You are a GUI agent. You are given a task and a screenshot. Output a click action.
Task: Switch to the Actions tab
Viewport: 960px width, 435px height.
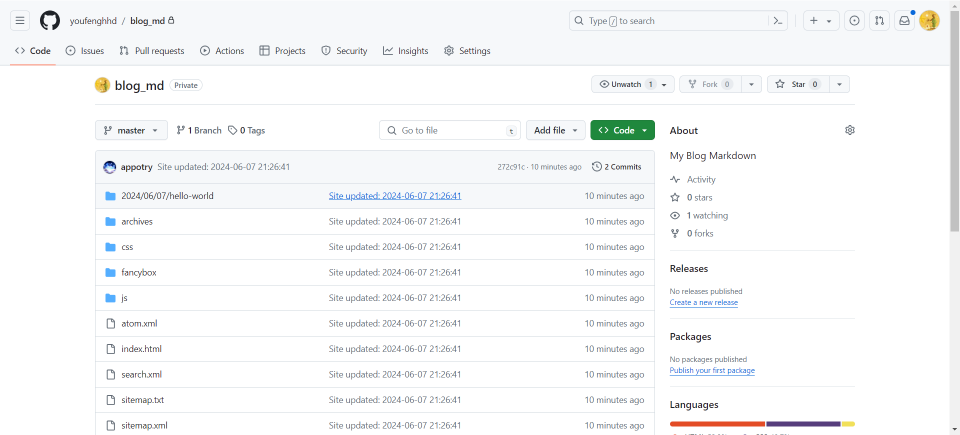(x=221, y=51)
